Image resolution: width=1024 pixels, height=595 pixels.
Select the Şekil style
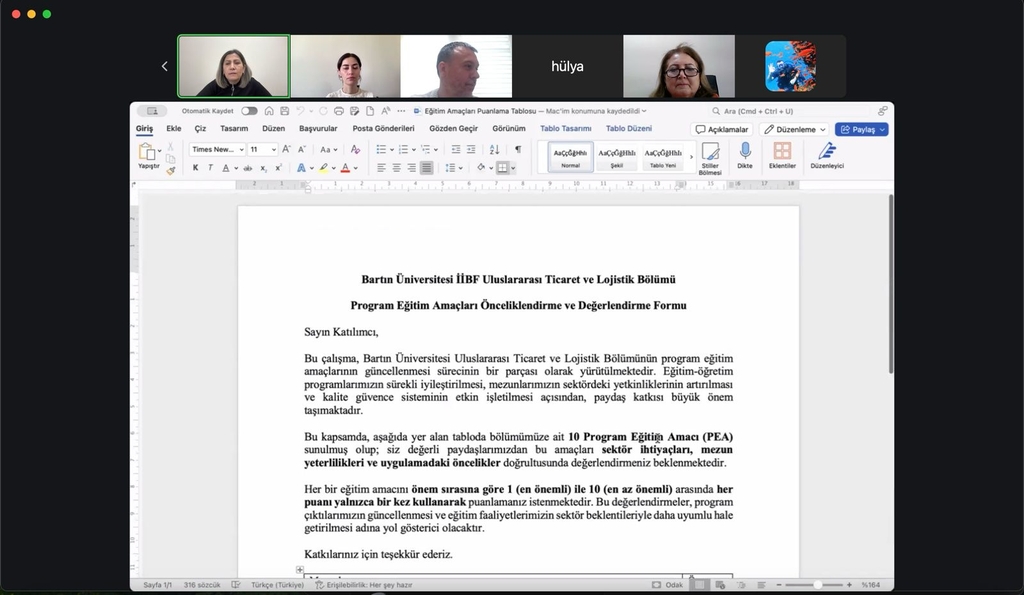(616, 157)
